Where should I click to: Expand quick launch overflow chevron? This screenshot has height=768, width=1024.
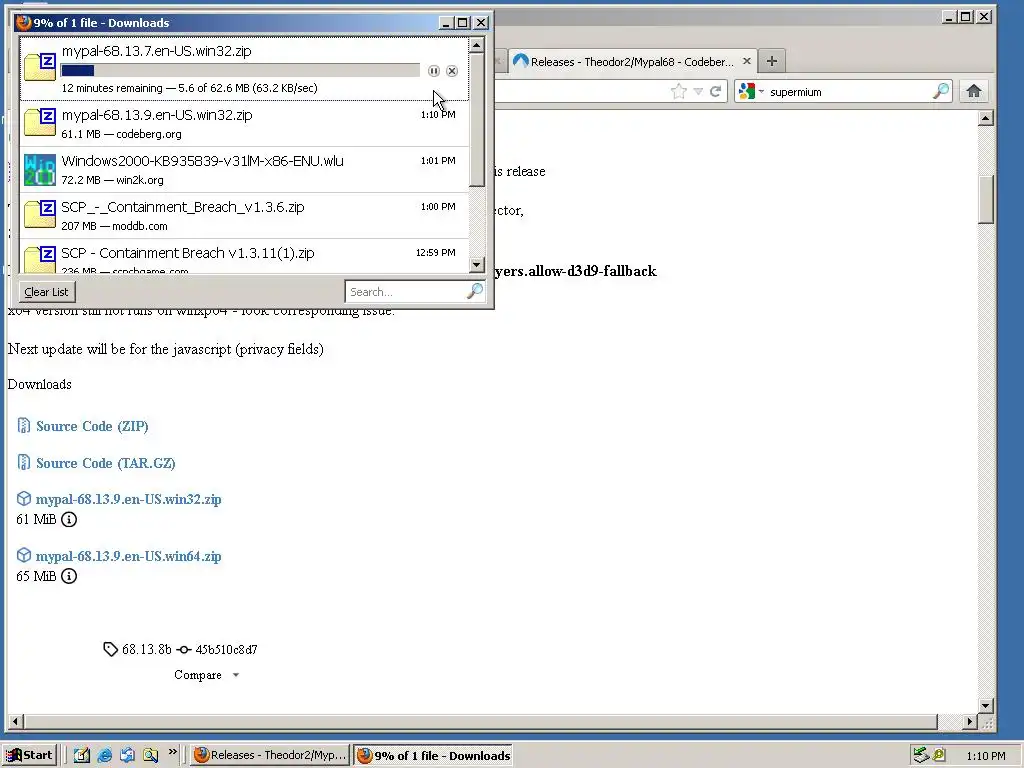[x=172, y=752]
